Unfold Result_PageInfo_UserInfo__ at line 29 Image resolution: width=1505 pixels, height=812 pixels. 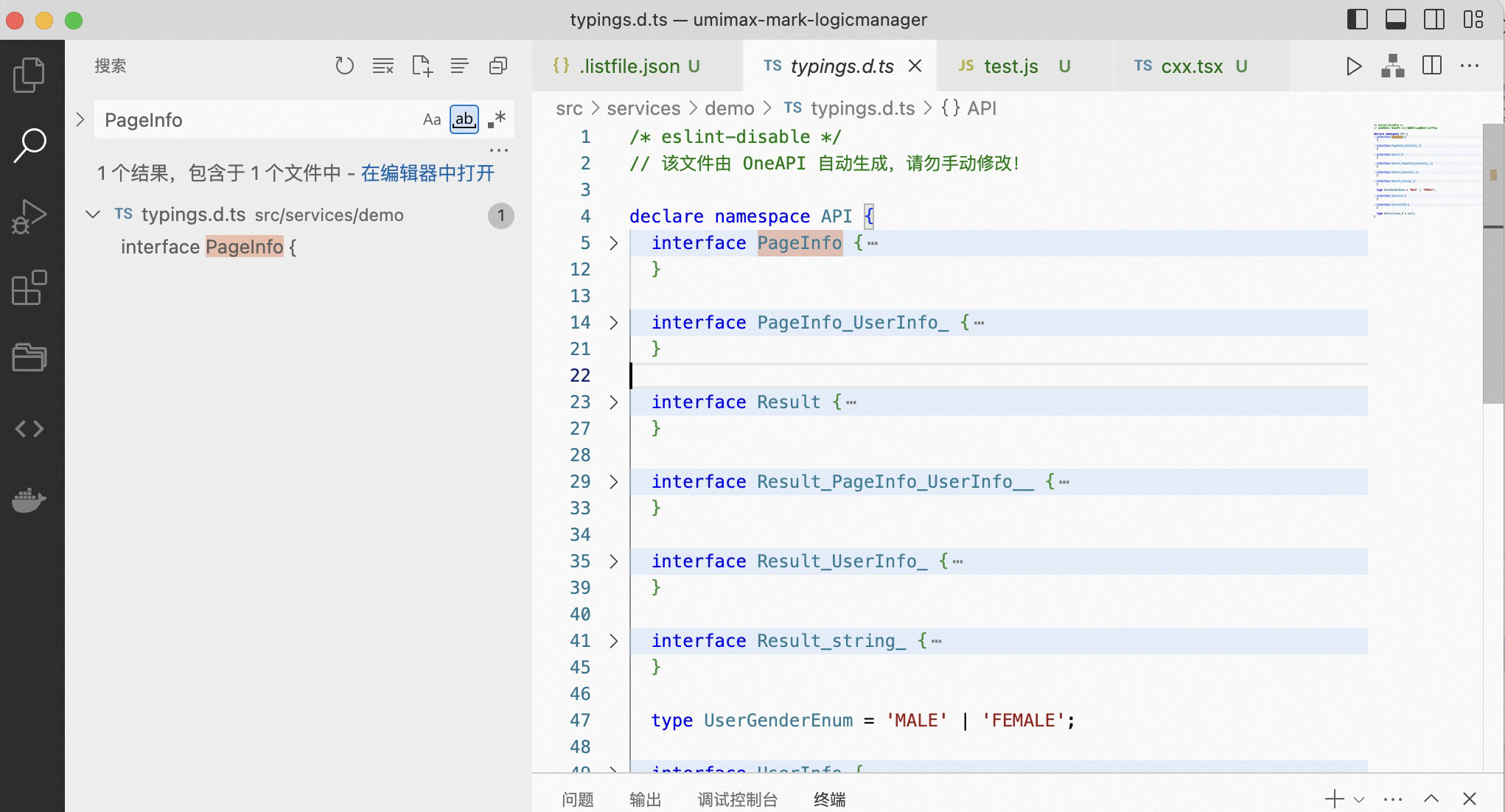(x=613, y=482)
